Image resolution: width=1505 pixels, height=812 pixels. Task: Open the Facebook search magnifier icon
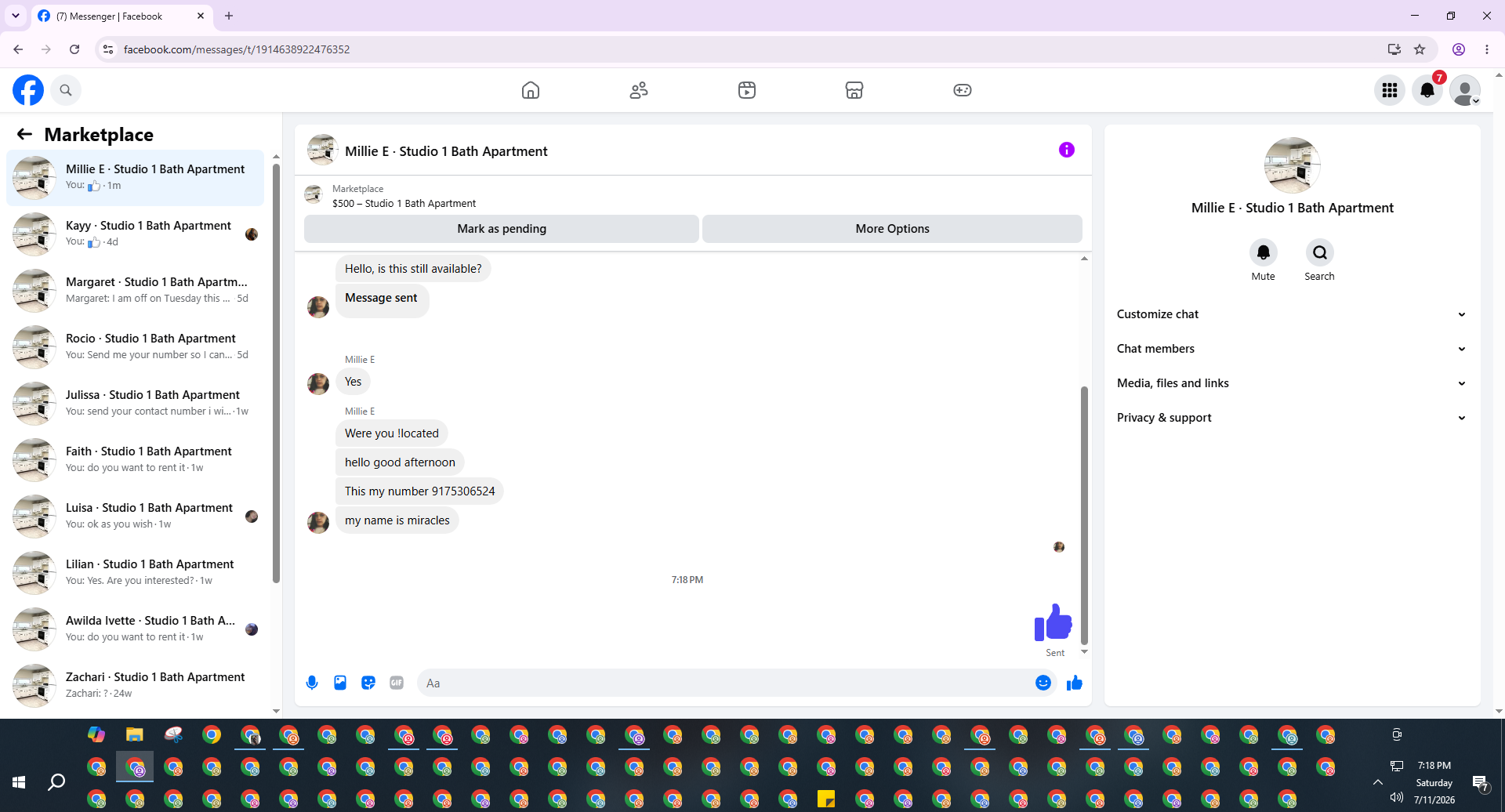pos(66,90)
